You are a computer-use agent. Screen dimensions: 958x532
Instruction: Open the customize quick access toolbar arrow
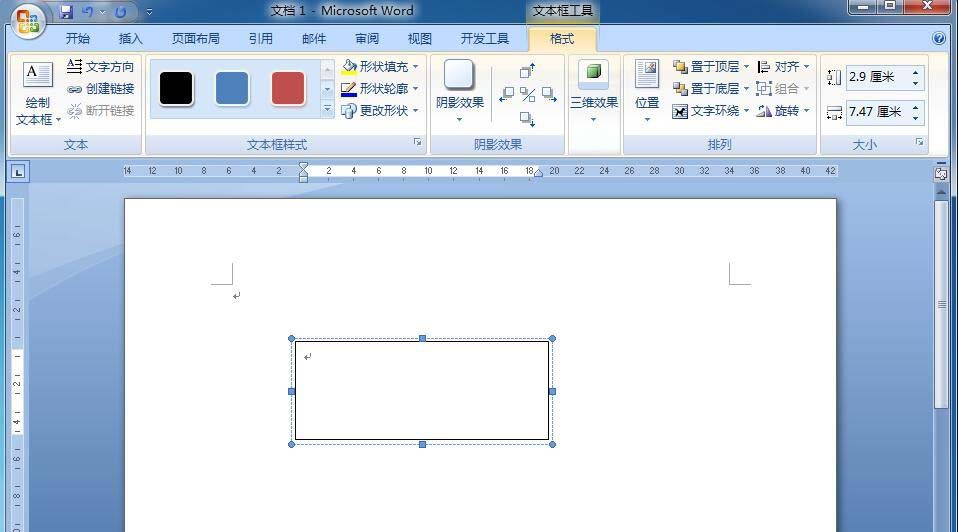[x=149, y=12]
